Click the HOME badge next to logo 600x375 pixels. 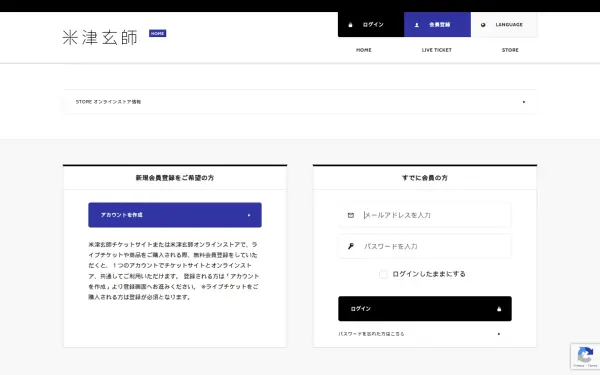pyautogui.click(x=157, y=34)
